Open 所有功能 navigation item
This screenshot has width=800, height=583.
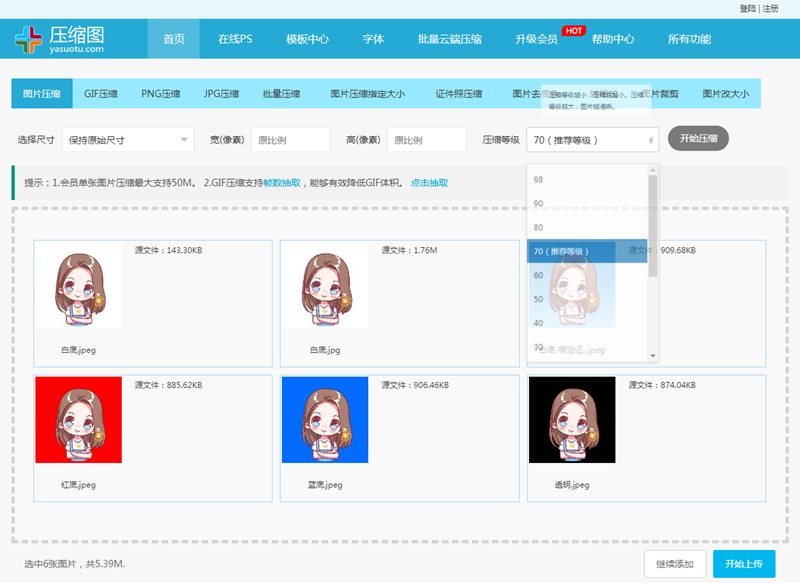tap(689, 39)
